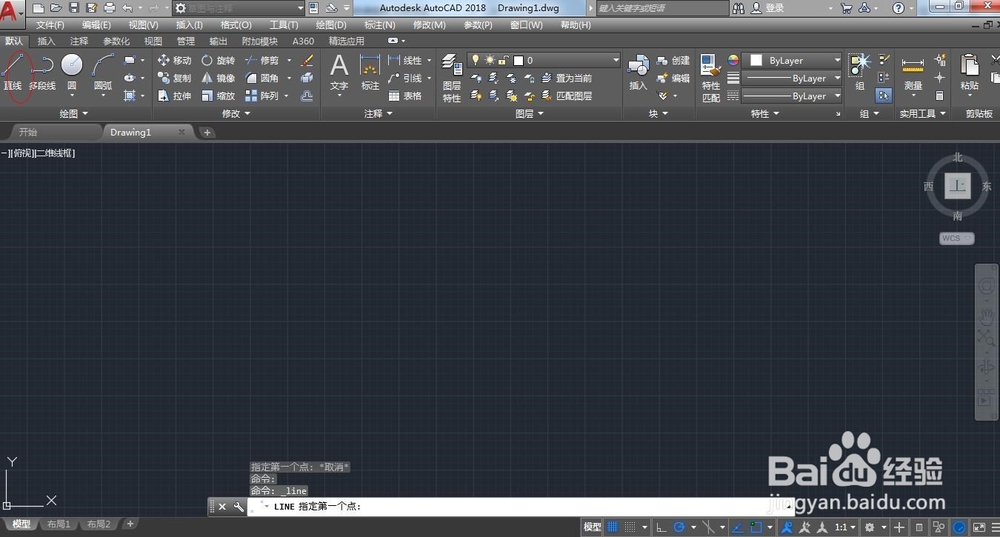The height and width of the screenshot is (537, 1000).
Task: Switch to the 开始 file tab
Action: (x=28, y=132)
